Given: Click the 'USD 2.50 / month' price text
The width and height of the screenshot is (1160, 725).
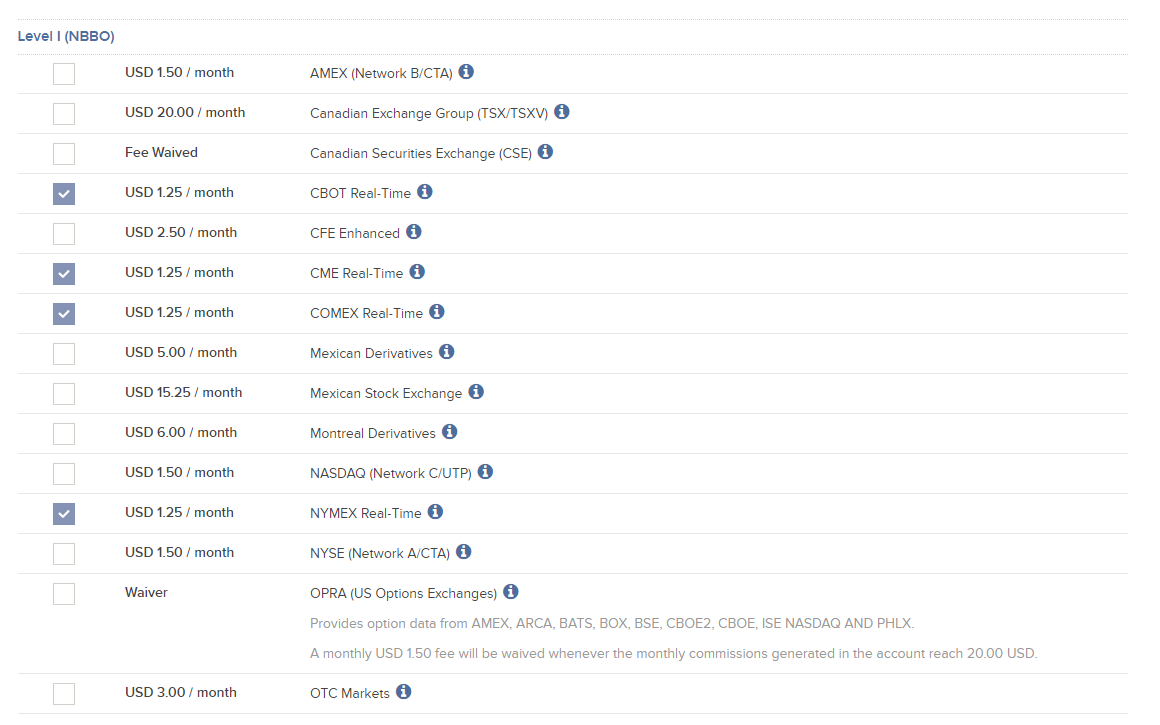Looking at the screenshot, I should pyautogui.click(x=181, y=232).
